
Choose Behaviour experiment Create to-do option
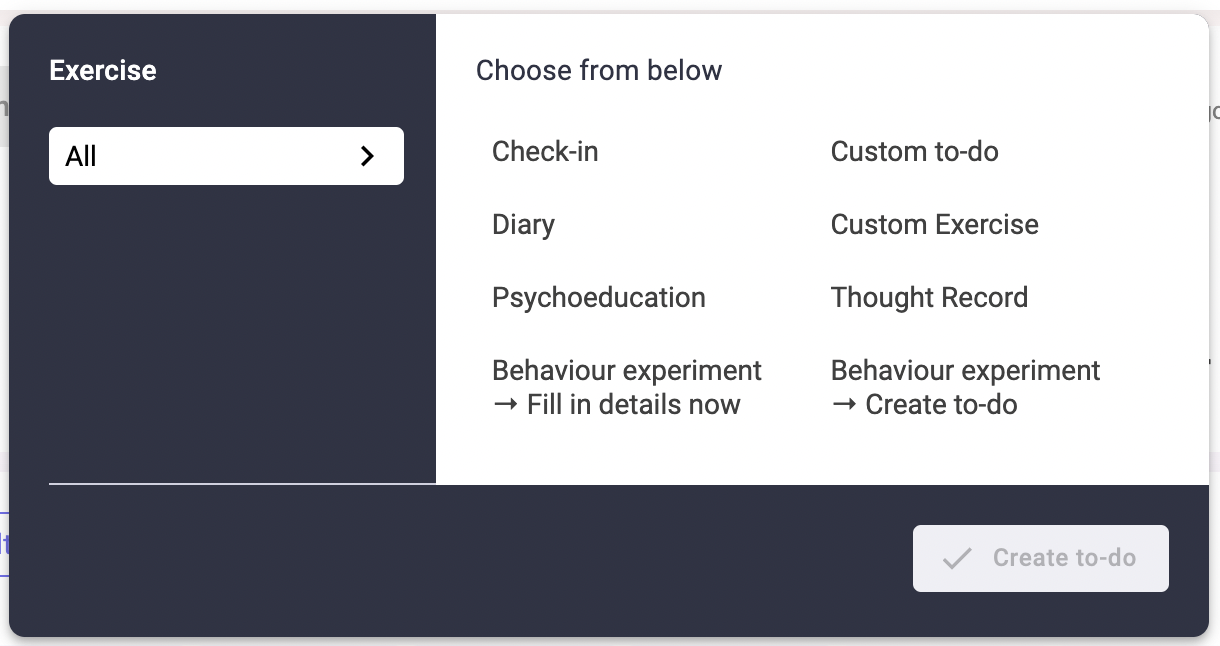tap(966, 388)
